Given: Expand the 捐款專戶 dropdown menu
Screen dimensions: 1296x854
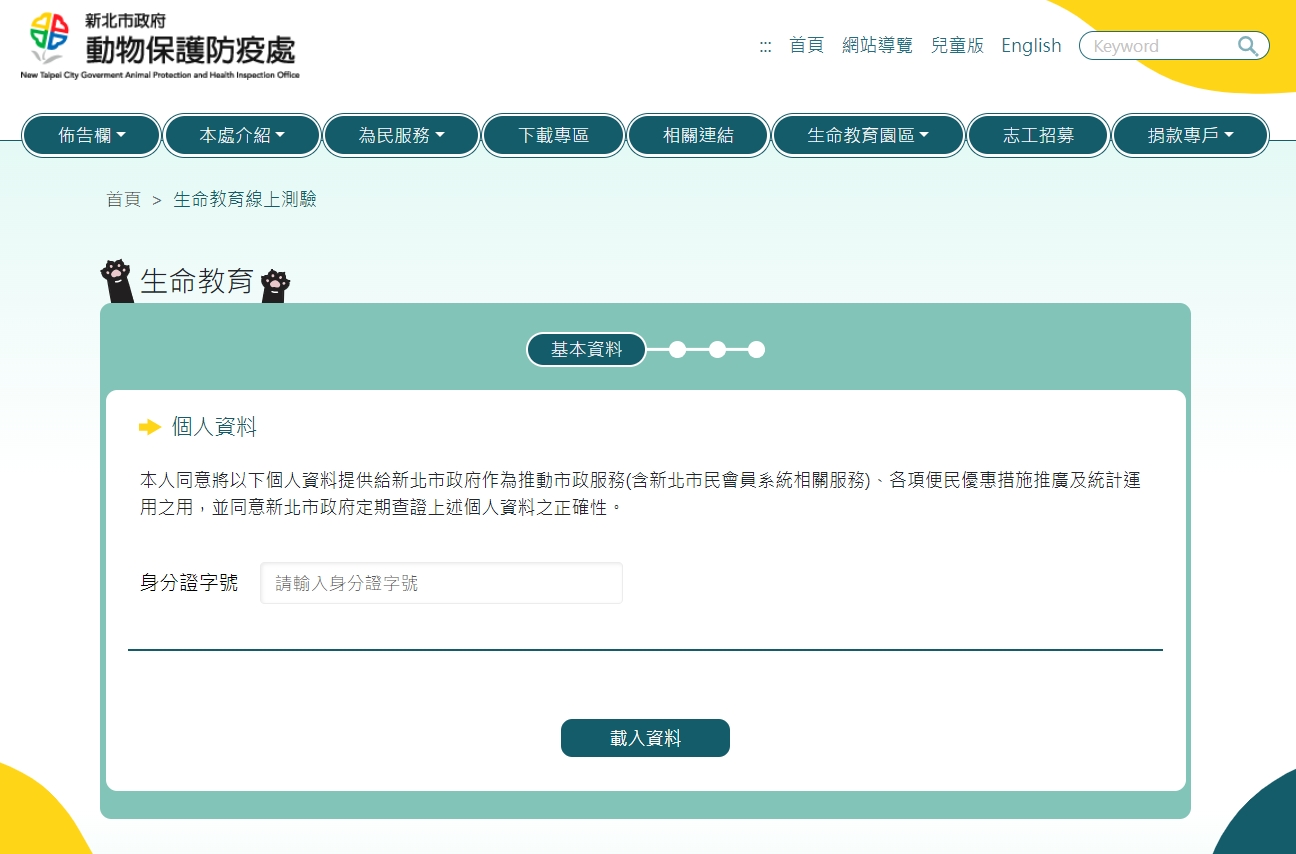Looking at the screenshot, I should click(1190, 136).
